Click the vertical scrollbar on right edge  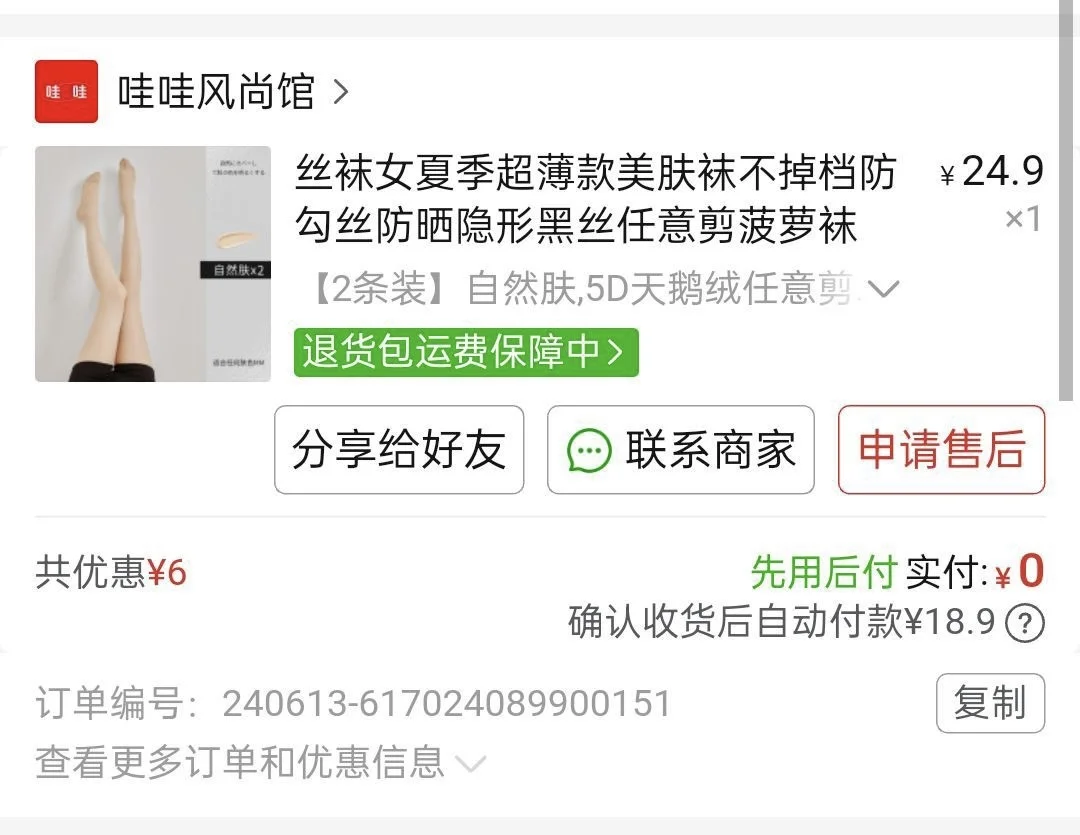[x=1066, y=200]
